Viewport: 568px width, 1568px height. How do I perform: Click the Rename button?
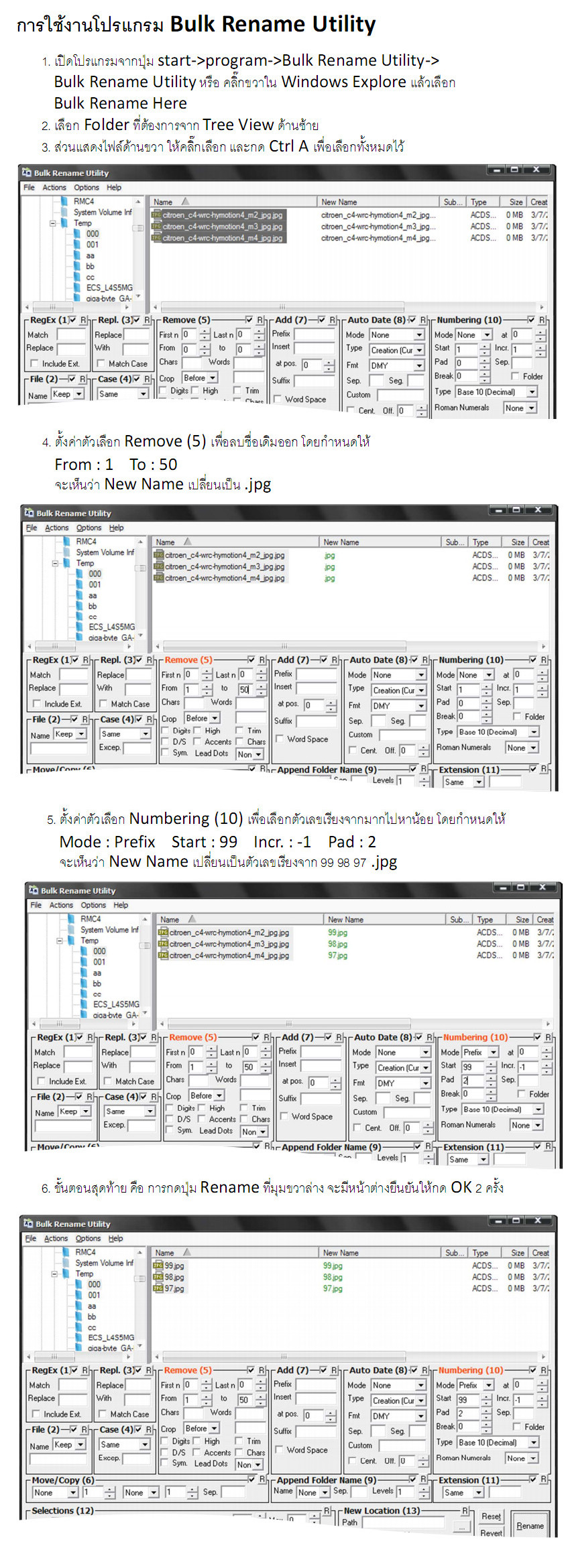click(530, 1526)
